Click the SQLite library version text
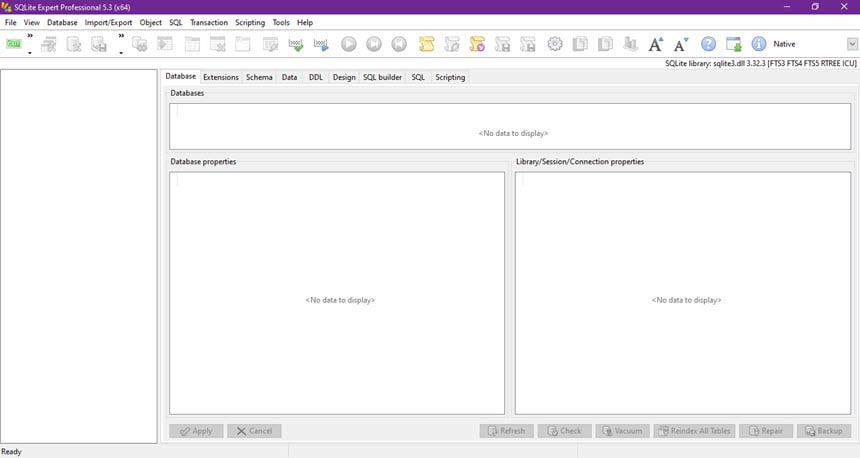 pyautogui.click(x=761, y=64)
